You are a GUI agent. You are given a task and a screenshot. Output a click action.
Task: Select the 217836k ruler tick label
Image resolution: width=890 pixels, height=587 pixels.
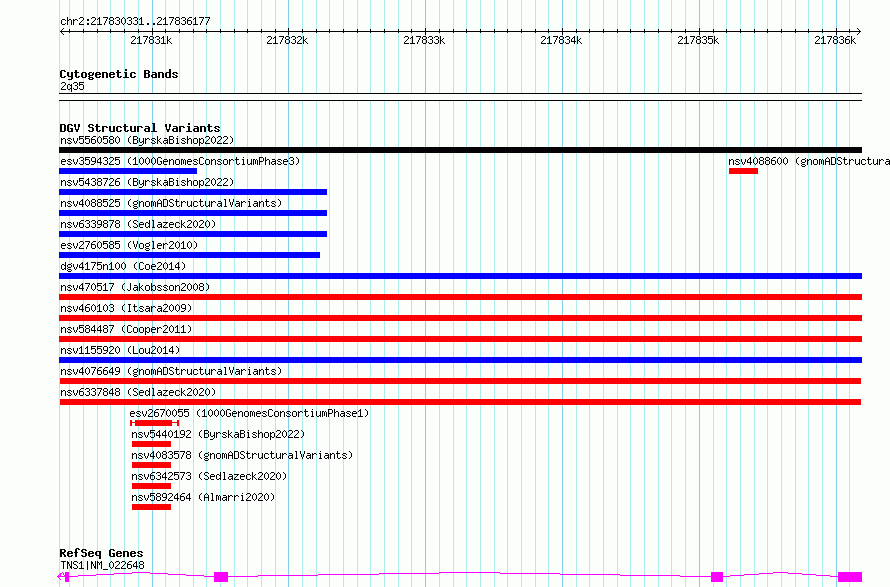pyautogui.click(x=835, y=40)
